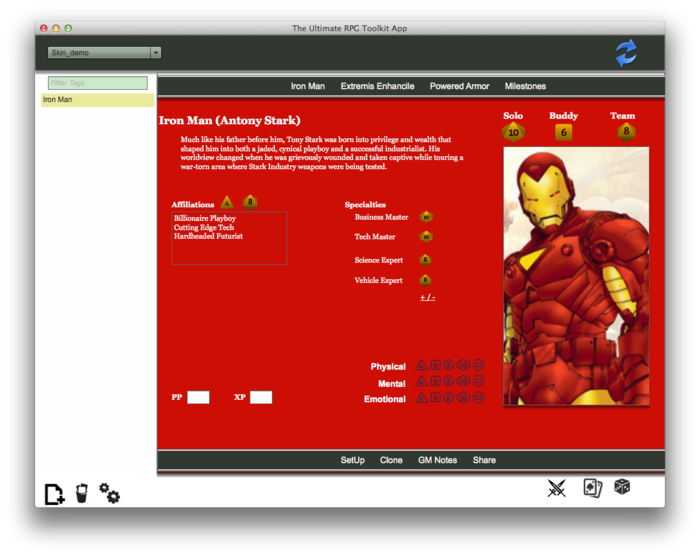Create a new document with page-plus icon
700x556 pixels.
click(54, 494)
